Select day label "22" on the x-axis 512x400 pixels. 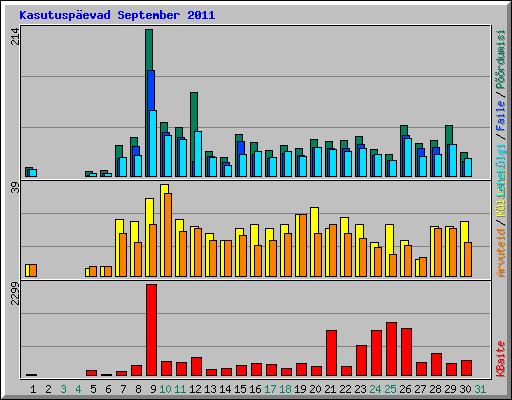[345, 389]
